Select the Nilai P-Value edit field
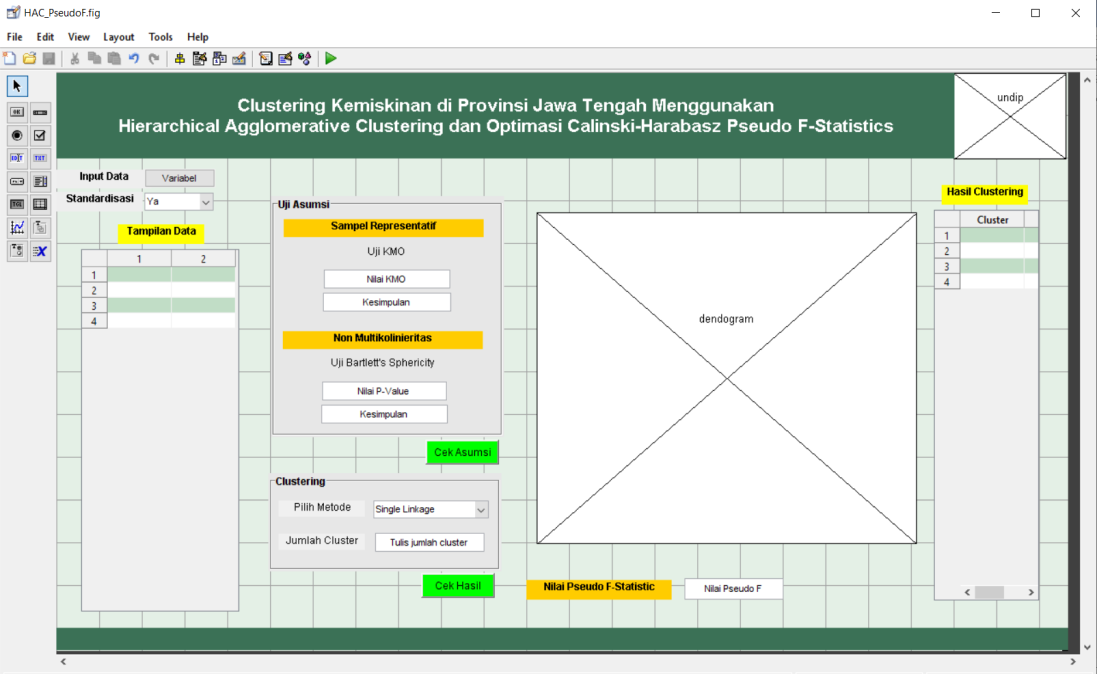 tap(383, 391)
